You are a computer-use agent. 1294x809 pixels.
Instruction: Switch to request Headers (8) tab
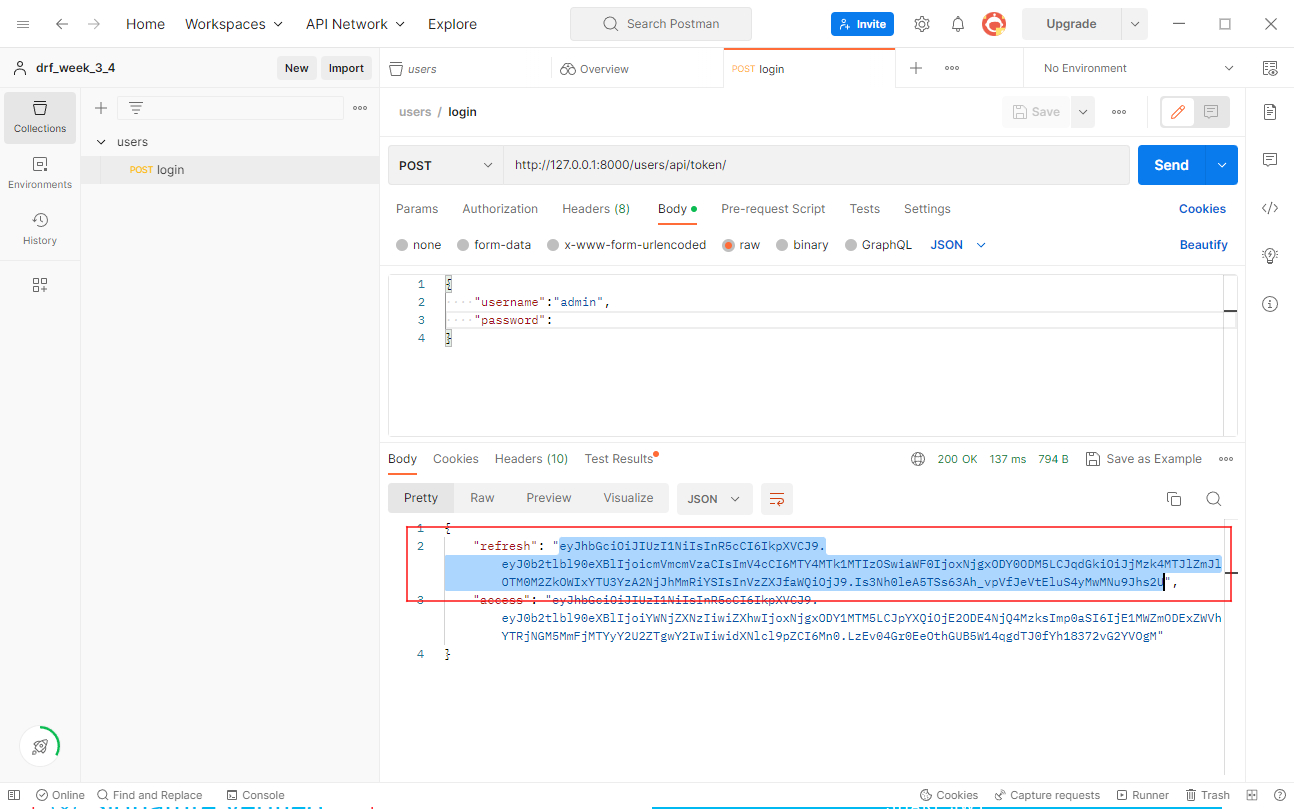pyautogui.click(x=596, y=209)
